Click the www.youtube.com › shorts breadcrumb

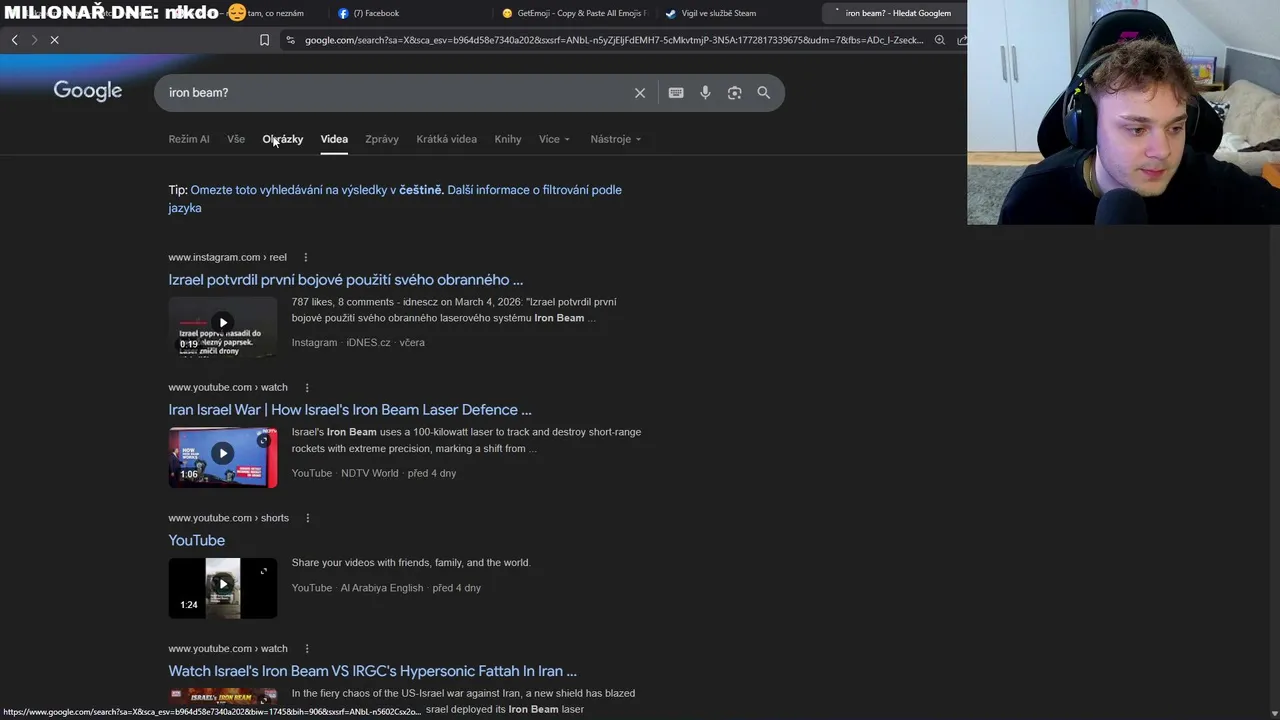228,518
